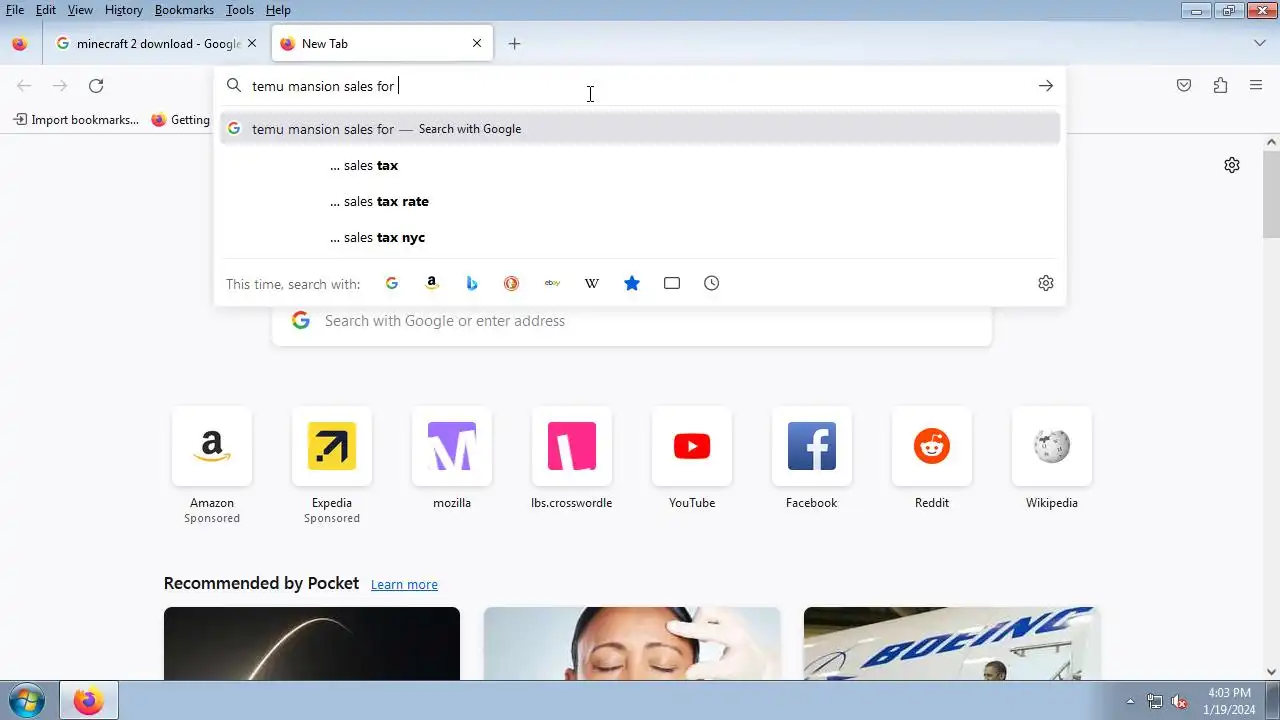Search this time with Wikipedia
The width and height of the screenshot is (1280, 720).
click(592, 283)
